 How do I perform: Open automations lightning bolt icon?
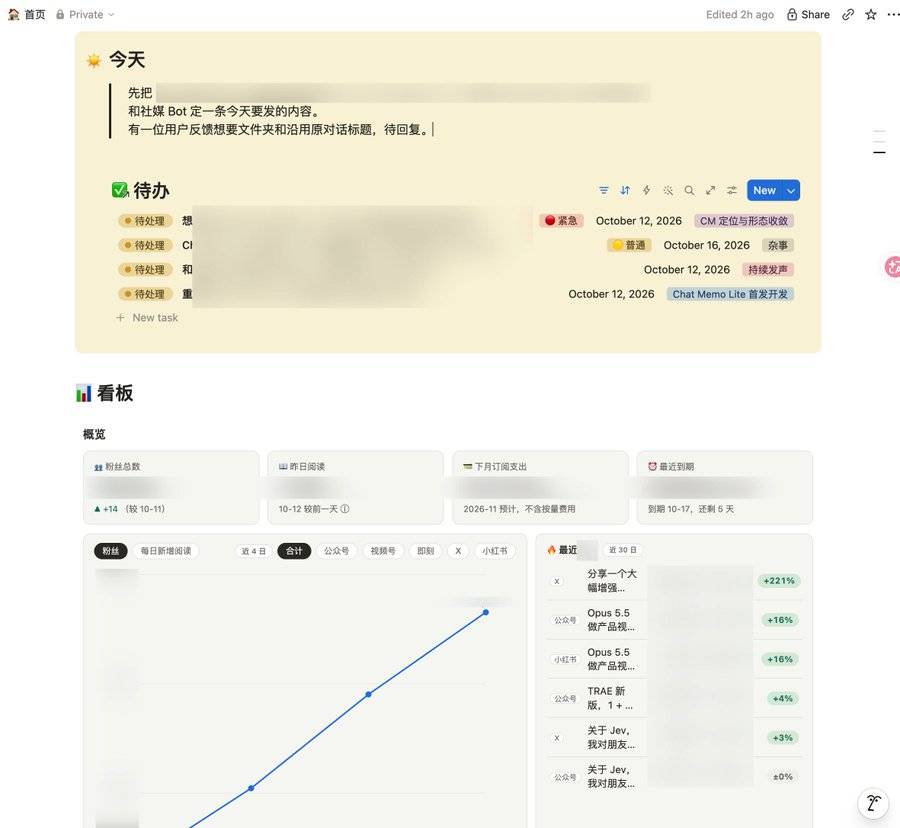point(646,191)
